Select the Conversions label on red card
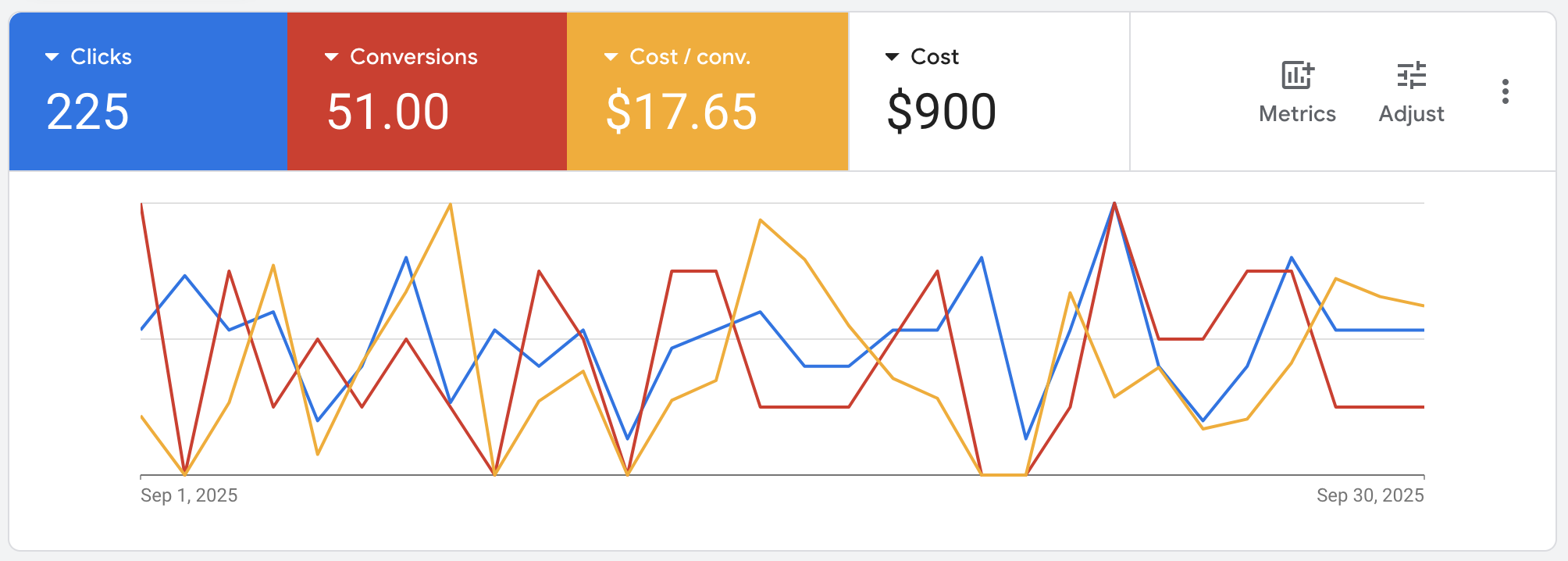 point(414,57)
